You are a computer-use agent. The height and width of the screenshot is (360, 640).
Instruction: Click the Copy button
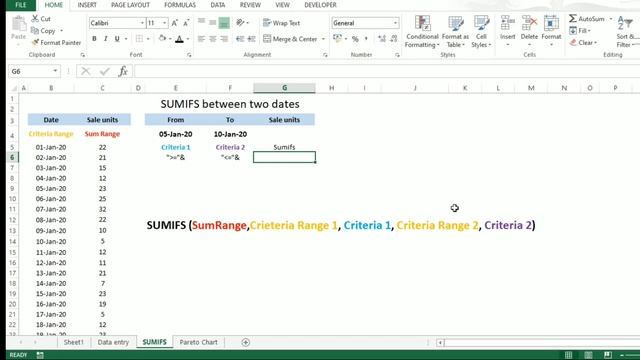click(x=43, y=31)
